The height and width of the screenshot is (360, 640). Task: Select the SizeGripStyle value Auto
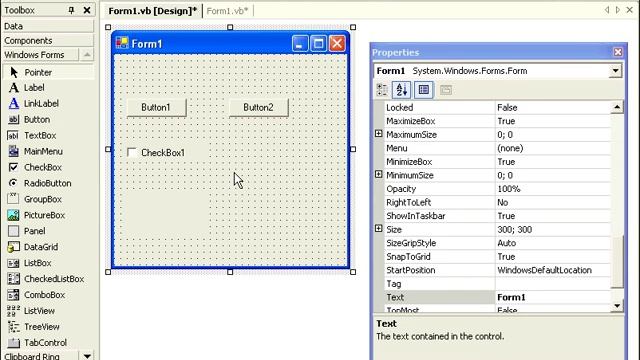[553, 243]
